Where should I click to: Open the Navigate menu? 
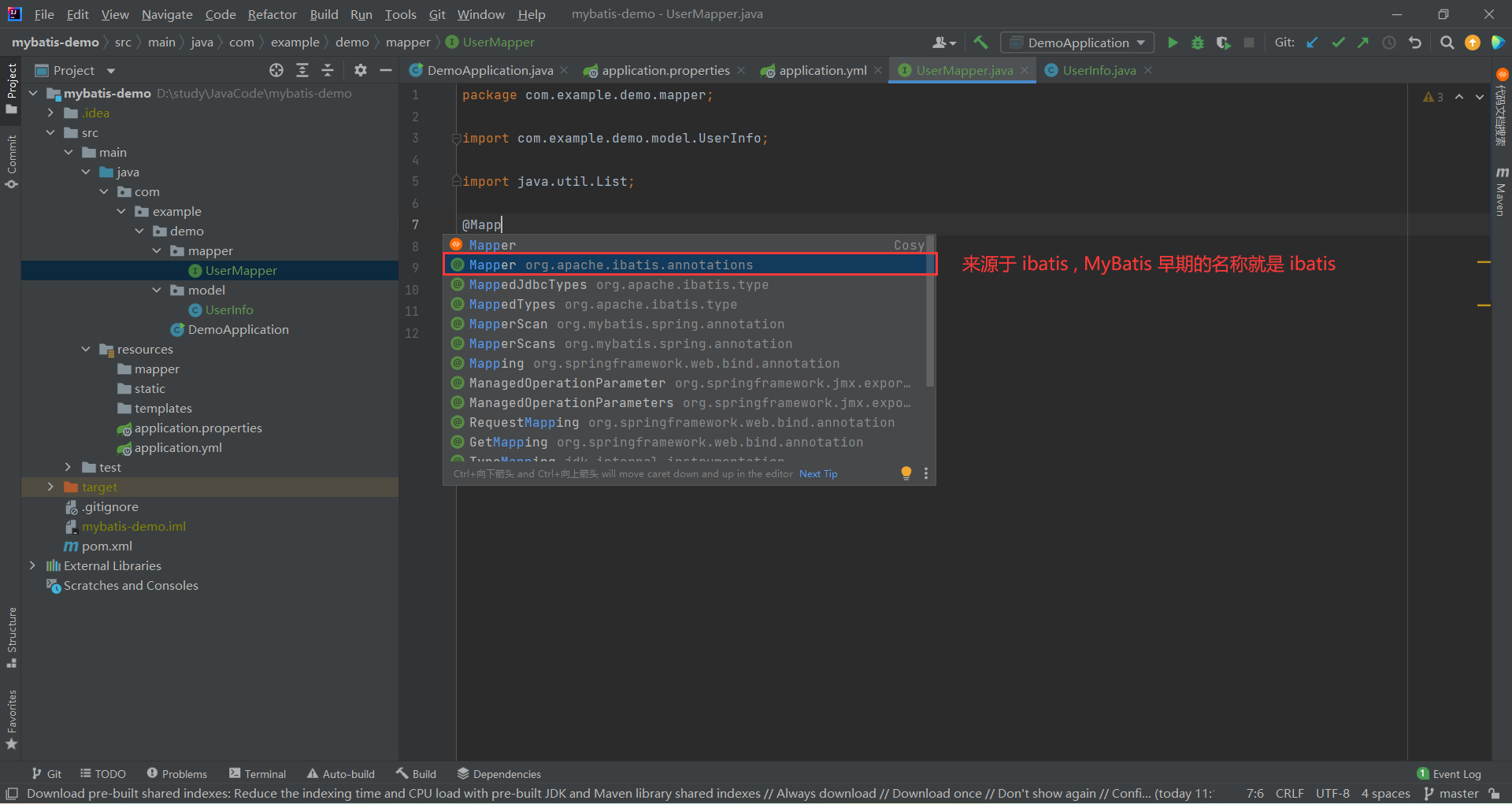point(167,14)
